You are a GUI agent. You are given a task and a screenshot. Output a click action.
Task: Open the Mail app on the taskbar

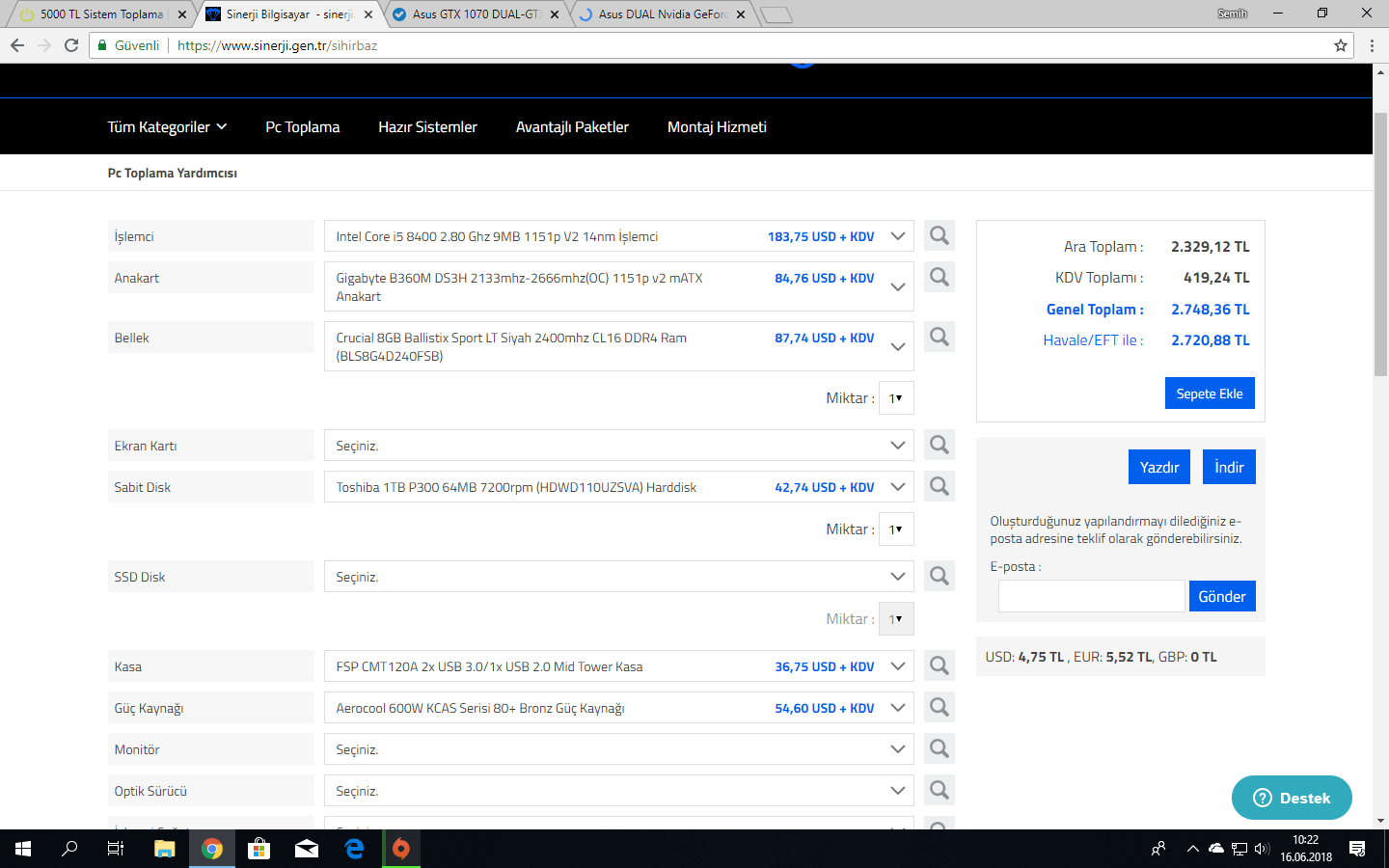point(307,849)
